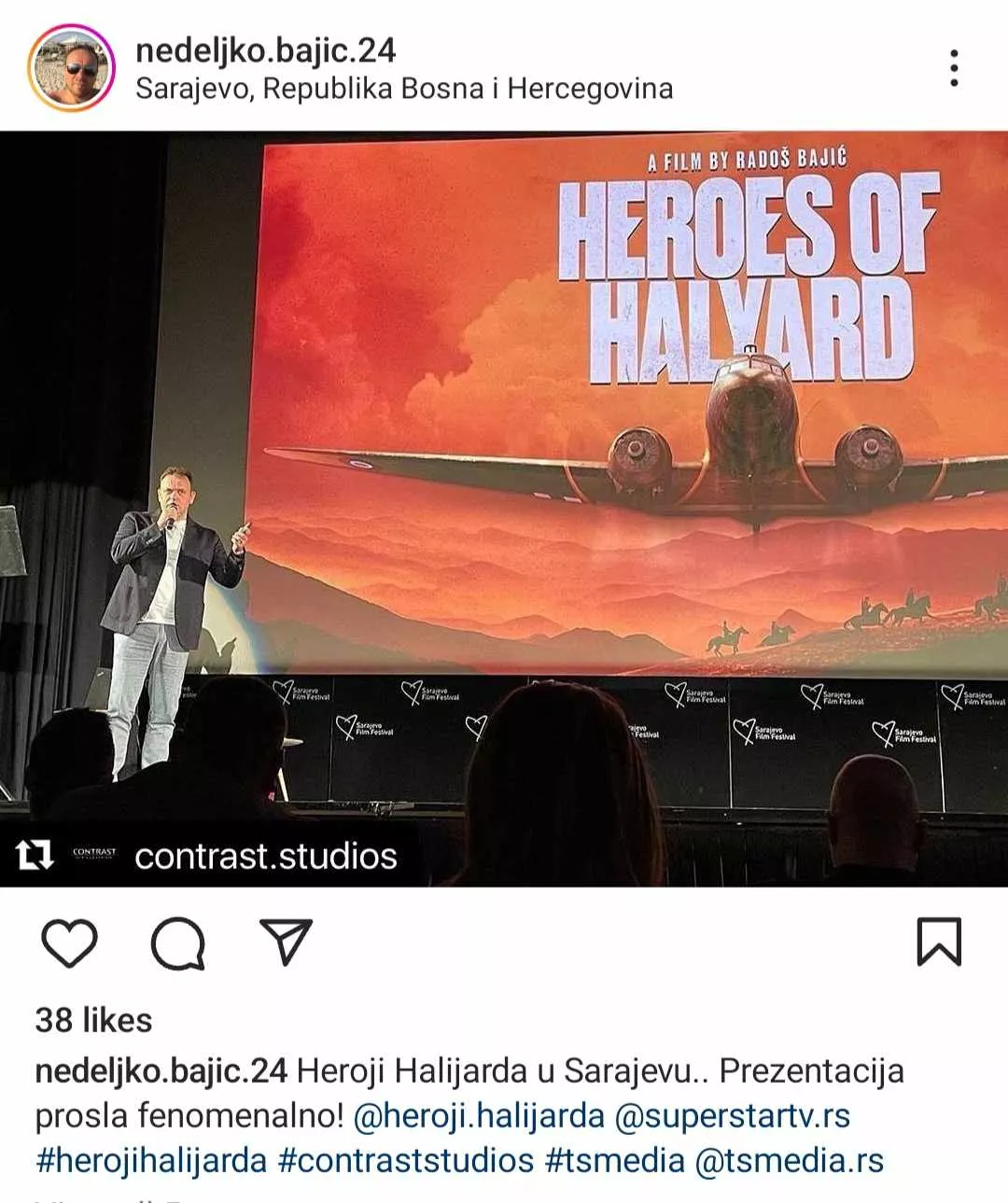
Task: Tap the repost arrows icon
Action: (x=35, y=854)
